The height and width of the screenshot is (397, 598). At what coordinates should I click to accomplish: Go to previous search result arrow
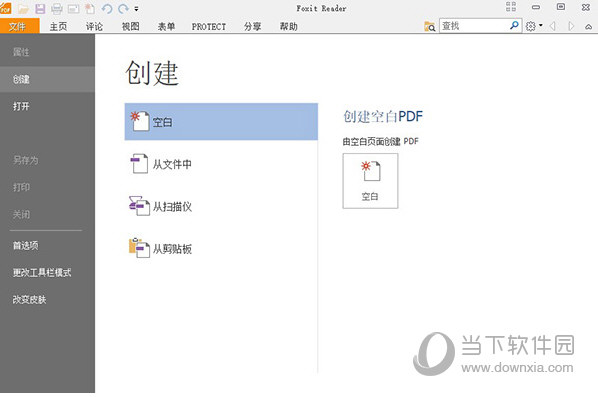[x=553, y=26]
